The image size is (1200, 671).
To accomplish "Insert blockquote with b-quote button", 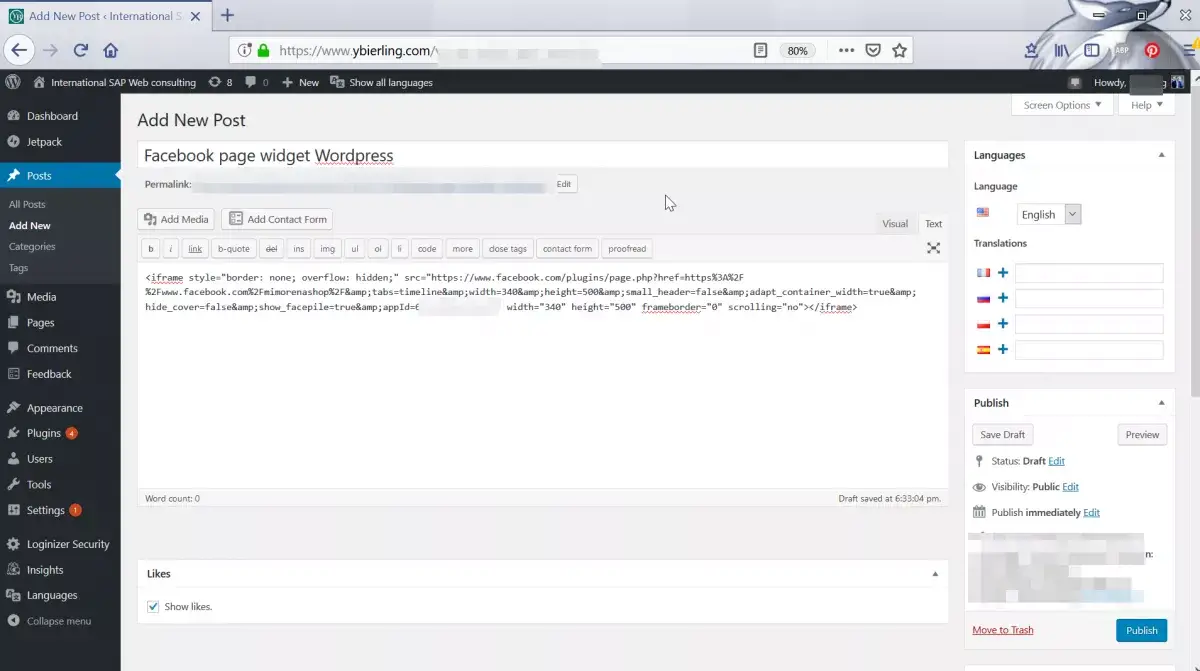I will (x=233, y=249).
